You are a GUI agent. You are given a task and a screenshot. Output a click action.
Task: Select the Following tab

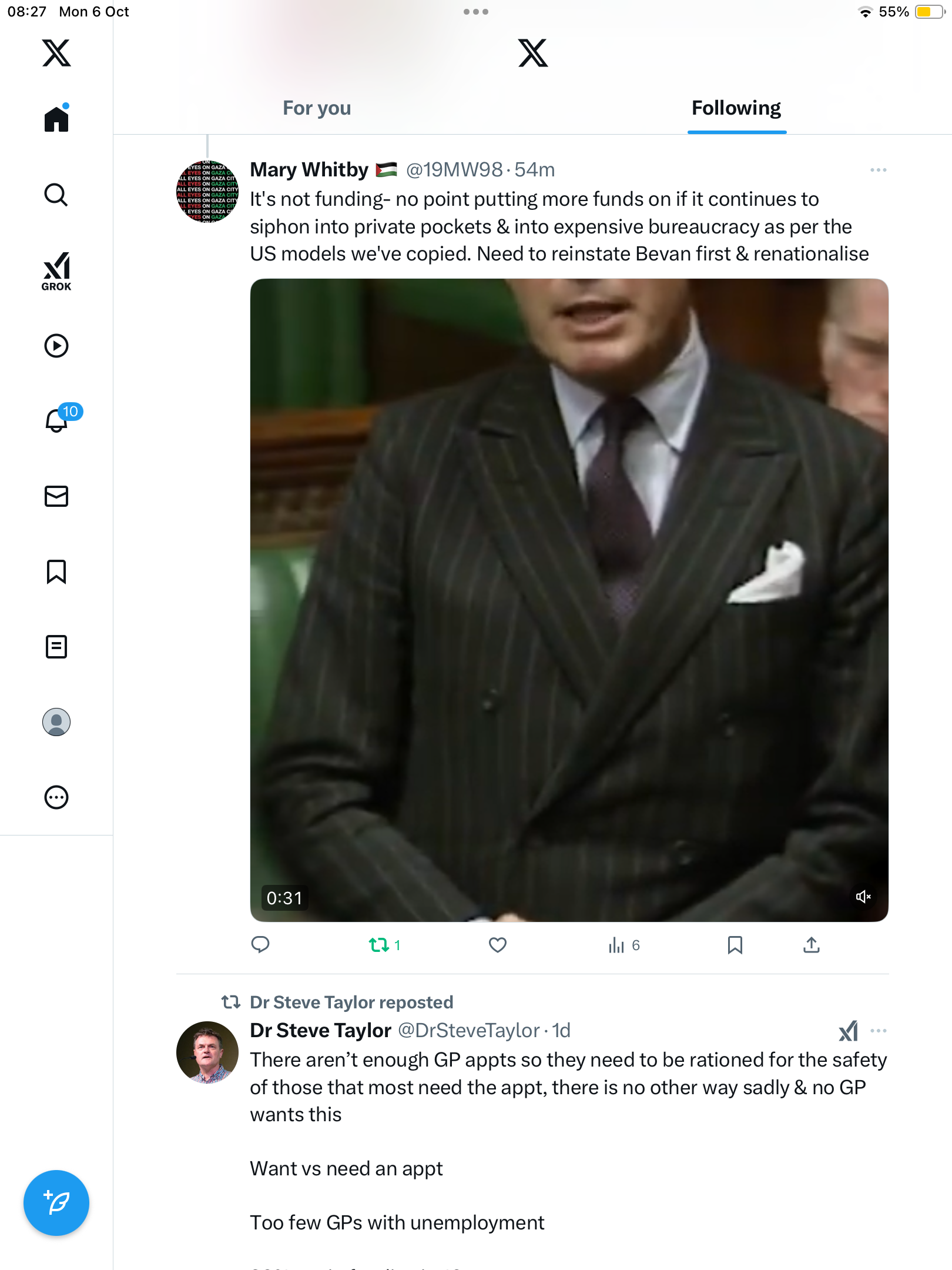pyautogui.click(x=736, y=108)
